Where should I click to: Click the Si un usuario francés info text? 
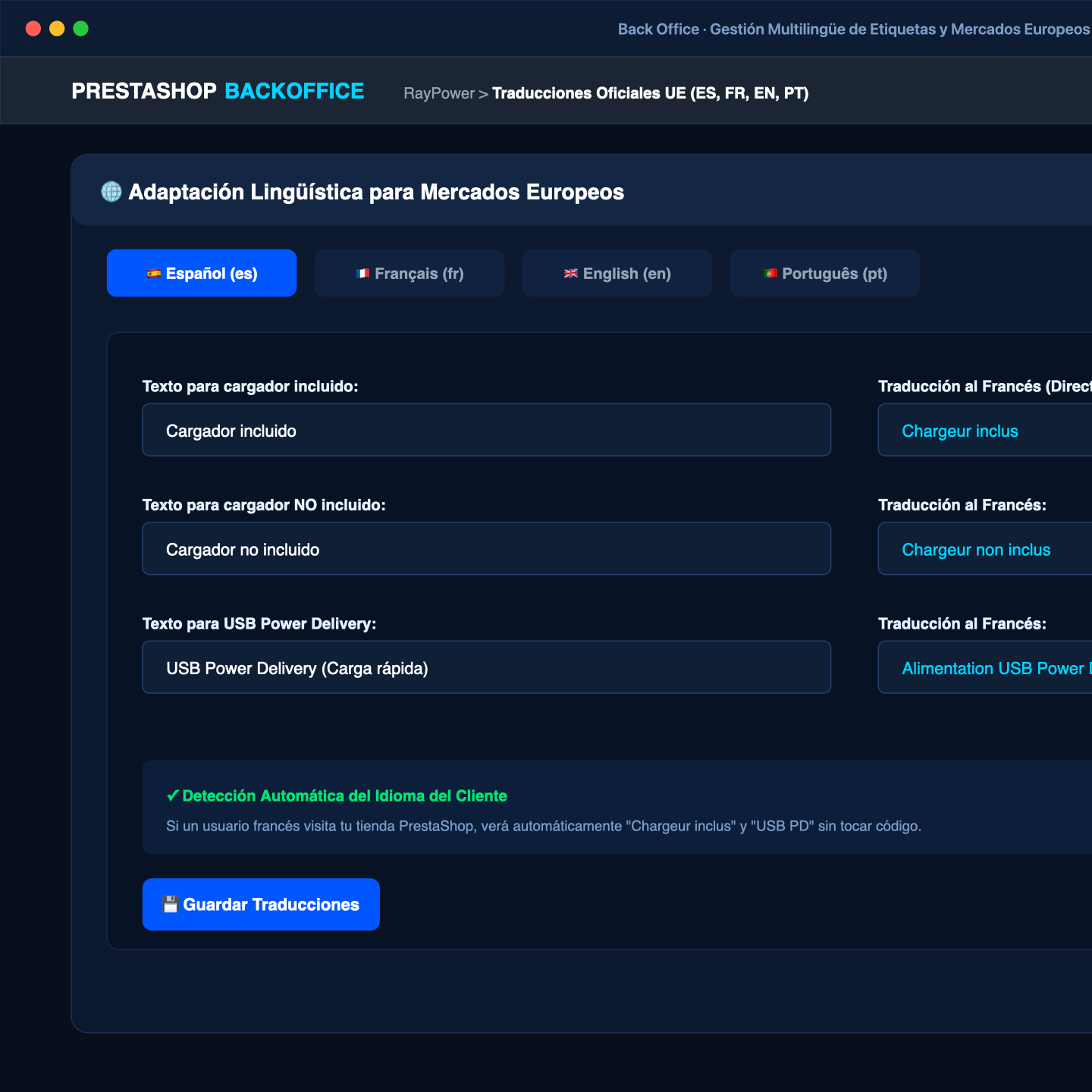(544, 826)
